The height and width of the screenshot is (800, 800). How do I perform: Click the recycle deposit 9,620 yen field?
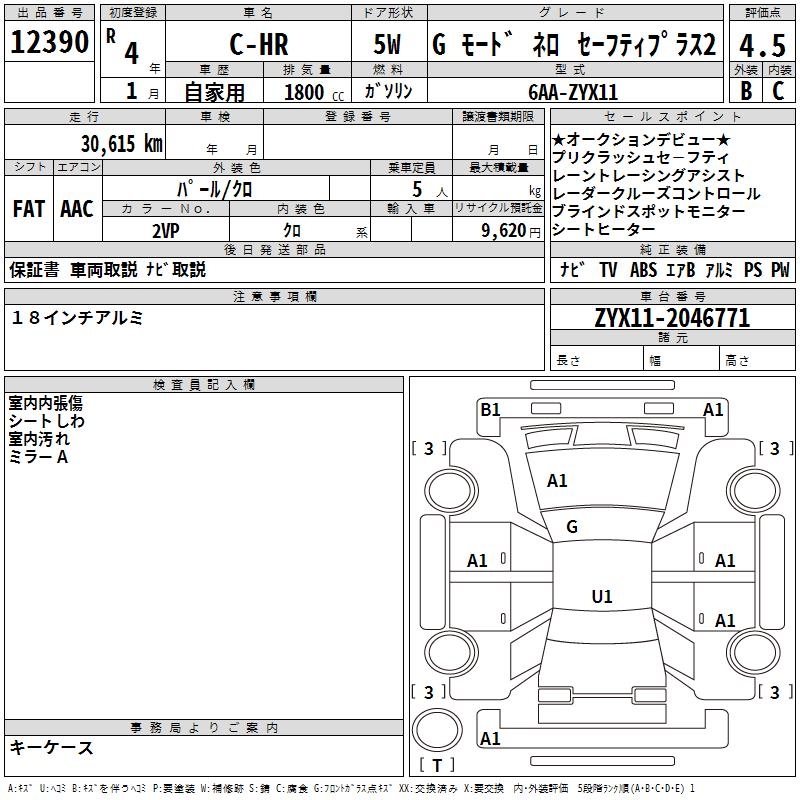(x=498, y=231)
